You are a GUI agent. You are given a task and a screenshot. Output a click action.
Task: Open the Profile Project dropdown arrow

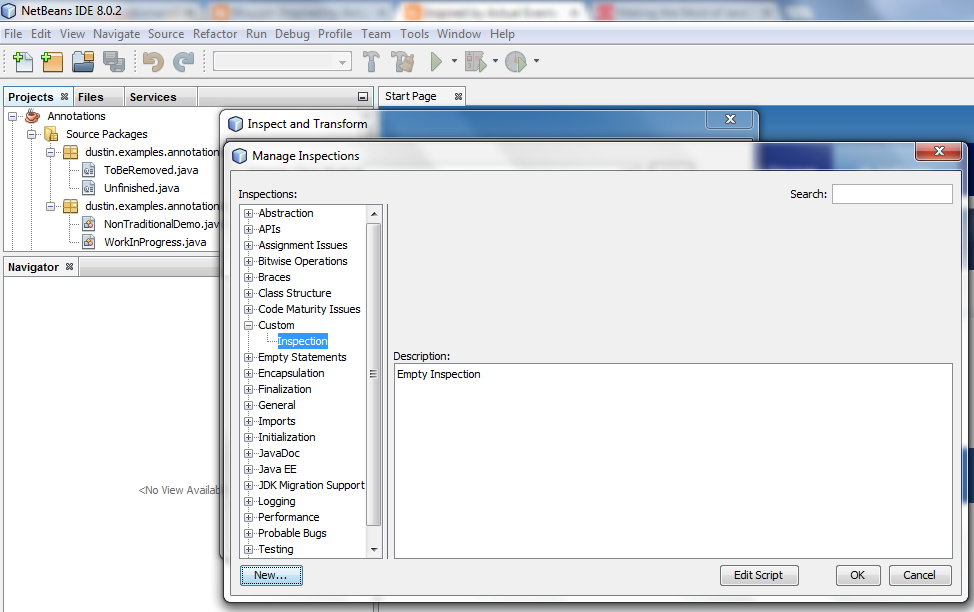(x=536, y=61)
